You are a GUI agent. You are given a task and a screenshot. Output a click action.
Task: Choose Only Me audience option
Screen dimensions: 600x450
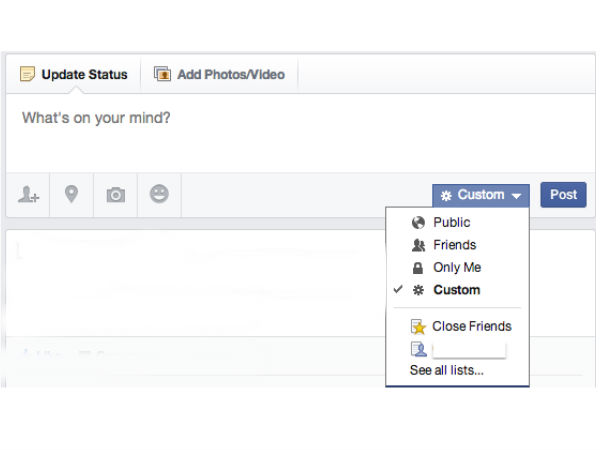click(456, 268)
